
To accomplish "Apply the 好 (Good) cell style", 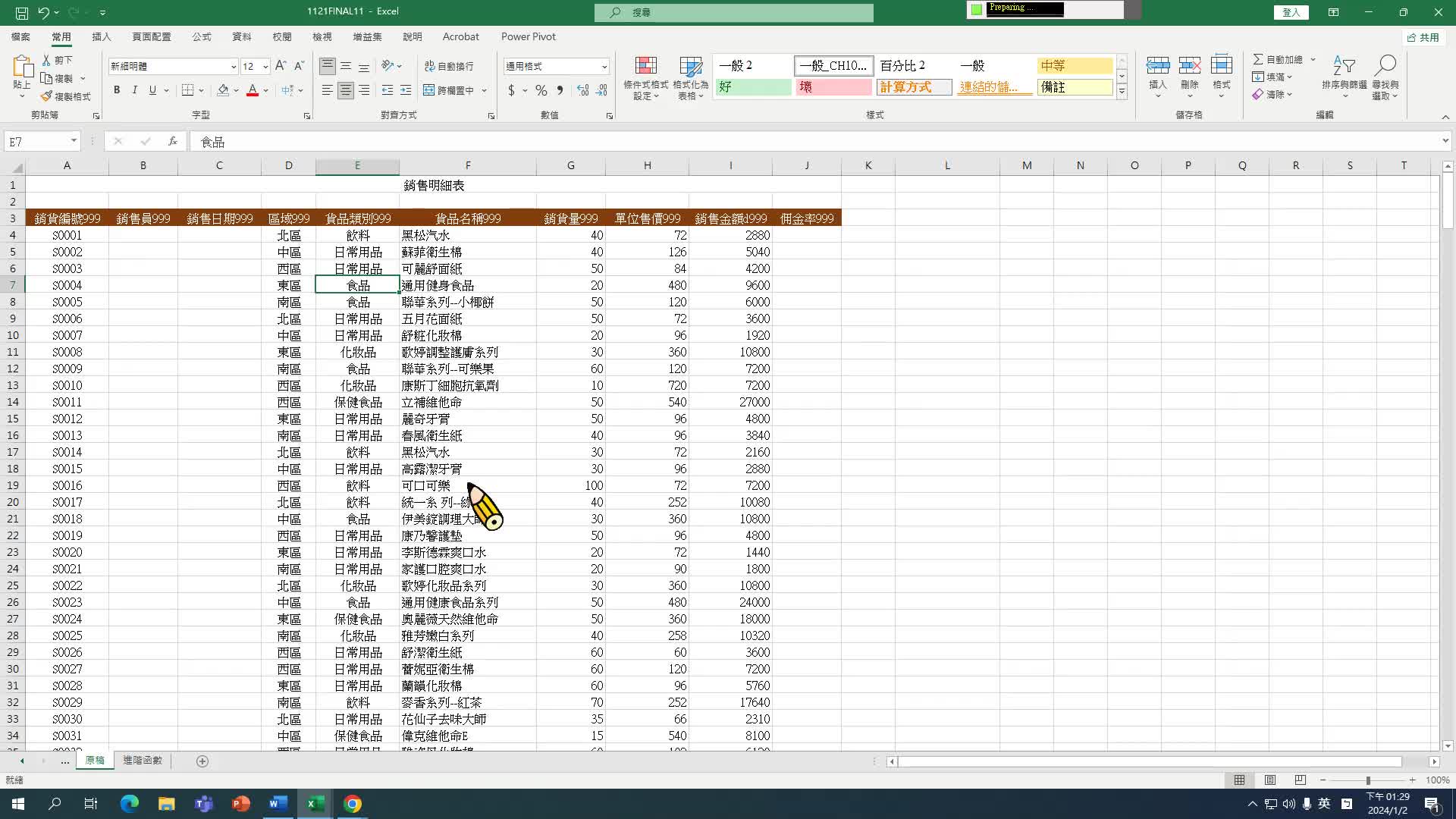I will point(754,87).
